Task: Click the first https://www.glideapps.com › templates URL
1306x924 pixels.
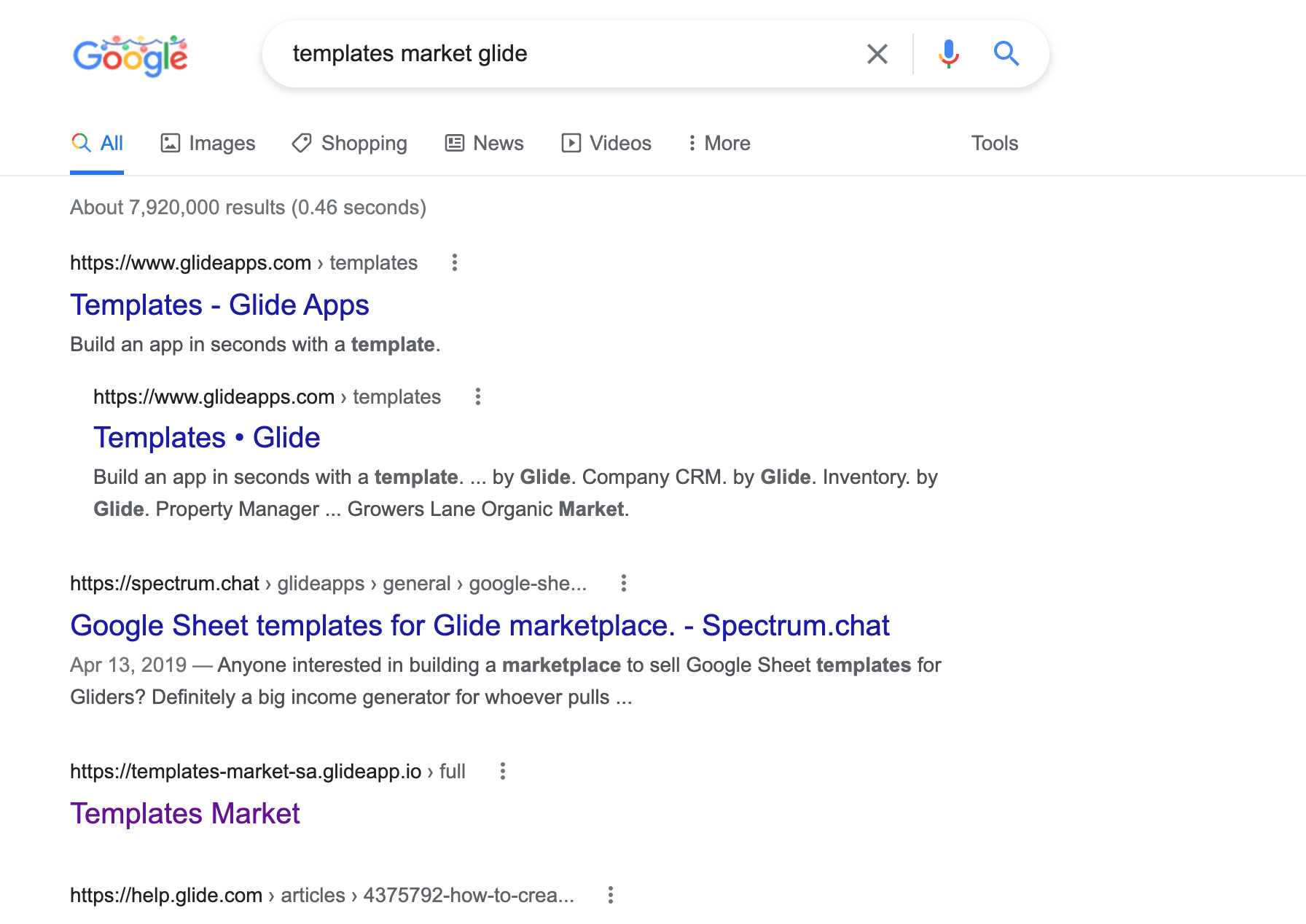Action: (x=243, y=262)
